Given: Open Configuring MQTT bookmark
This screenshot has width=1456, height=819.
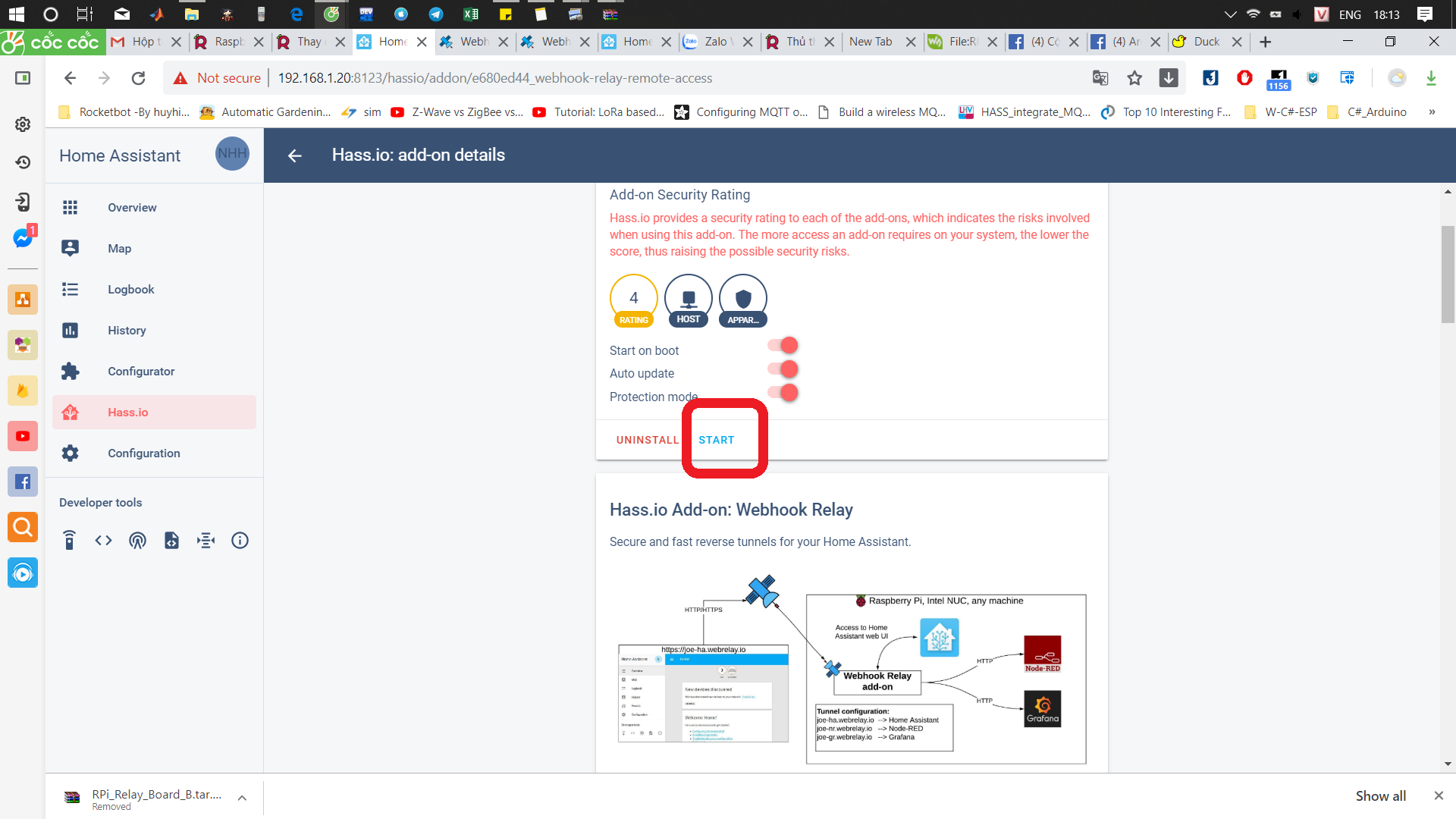Looking at the screenshot, I should click(742, 112).
